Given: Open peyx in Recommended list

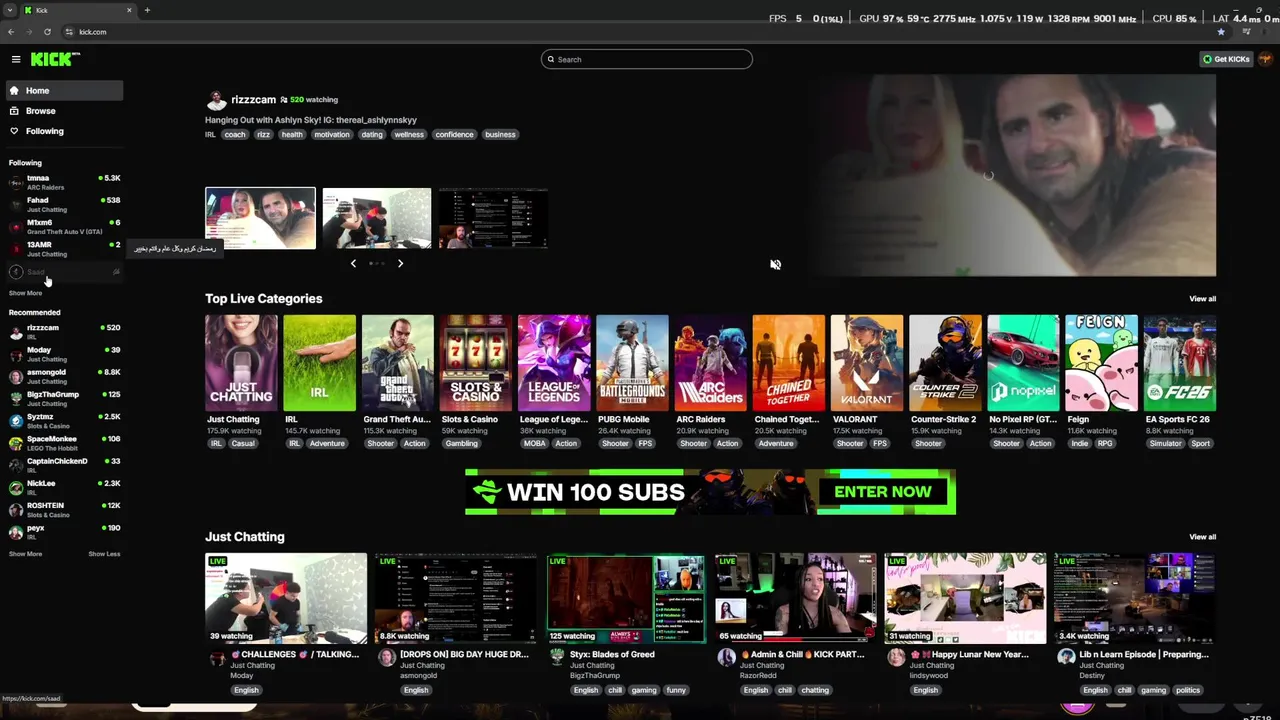Looking at the screenshot, I should pos(65,532).
